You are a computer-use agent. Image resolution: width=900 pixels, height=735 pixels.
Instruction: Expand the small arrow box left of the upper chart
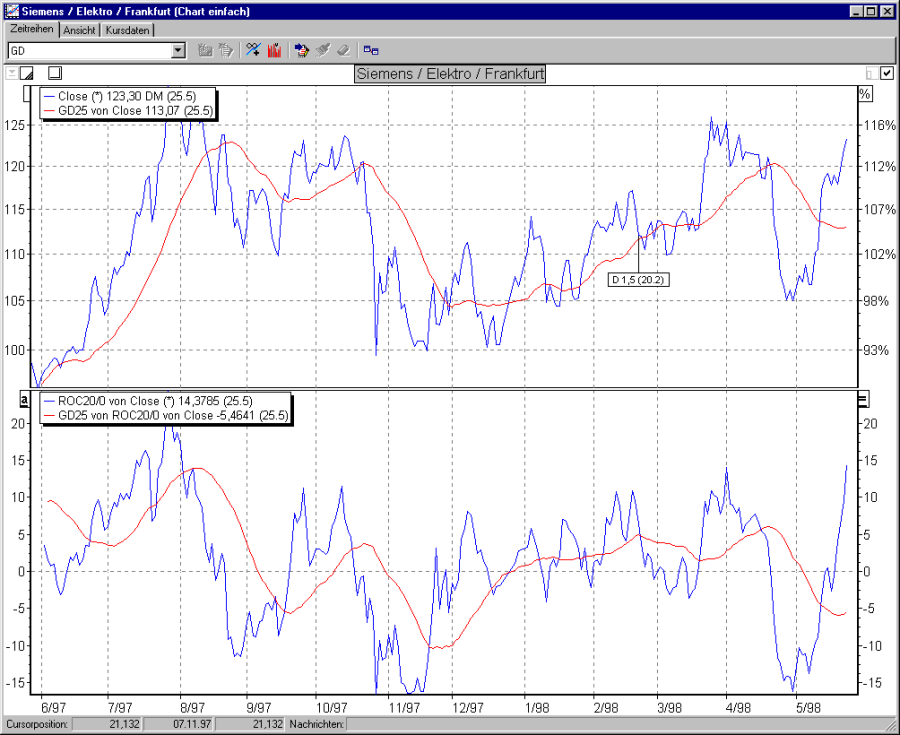(13, 72)
